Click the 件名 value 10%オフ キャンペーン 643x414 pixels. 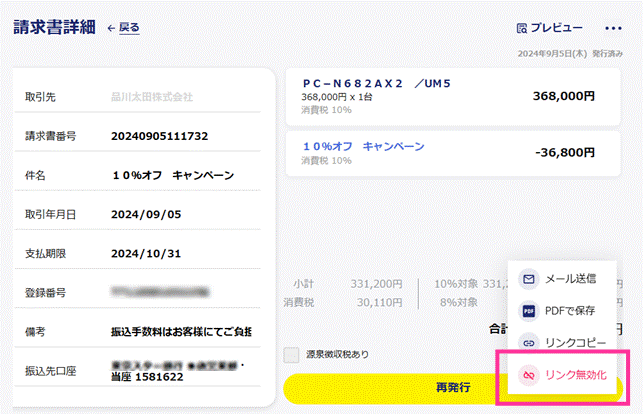point(173,175)
